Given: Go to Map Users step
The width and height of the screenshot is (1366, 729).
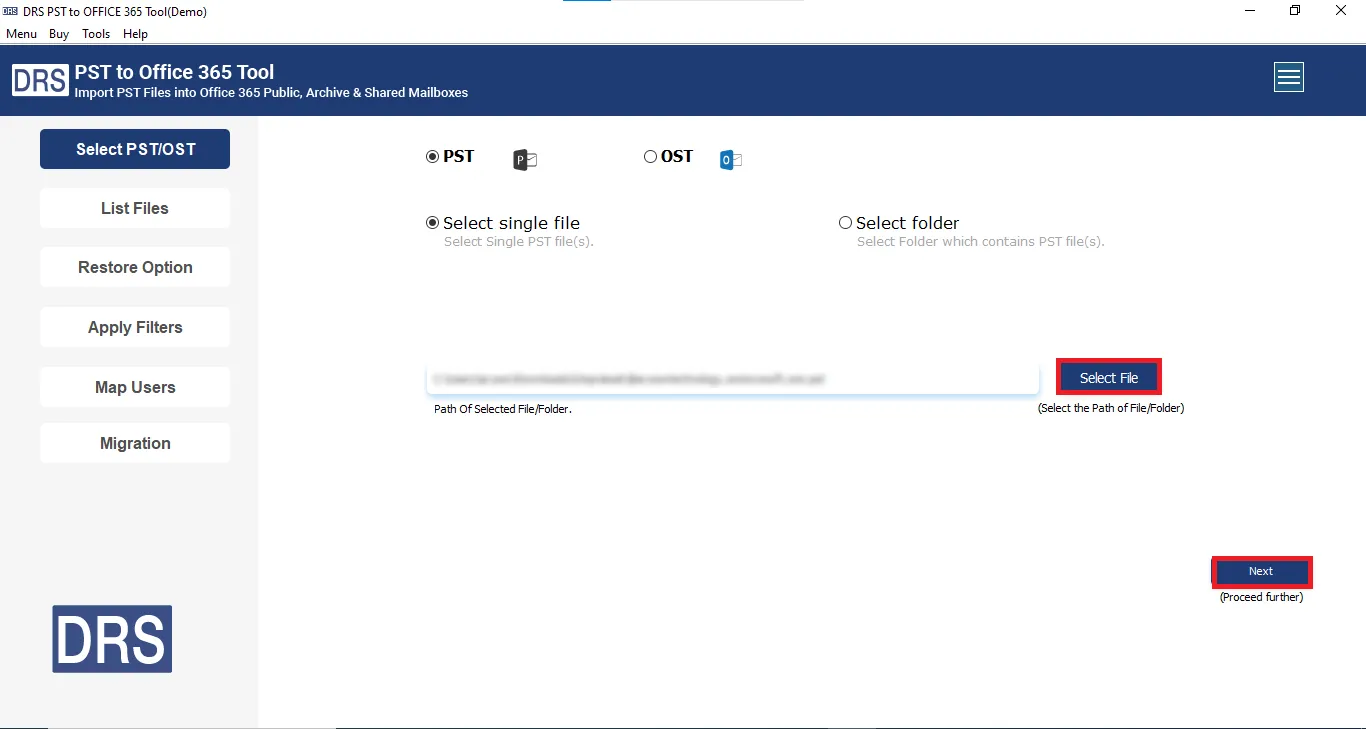Looking at the screenshot, I should pos(135,387).
